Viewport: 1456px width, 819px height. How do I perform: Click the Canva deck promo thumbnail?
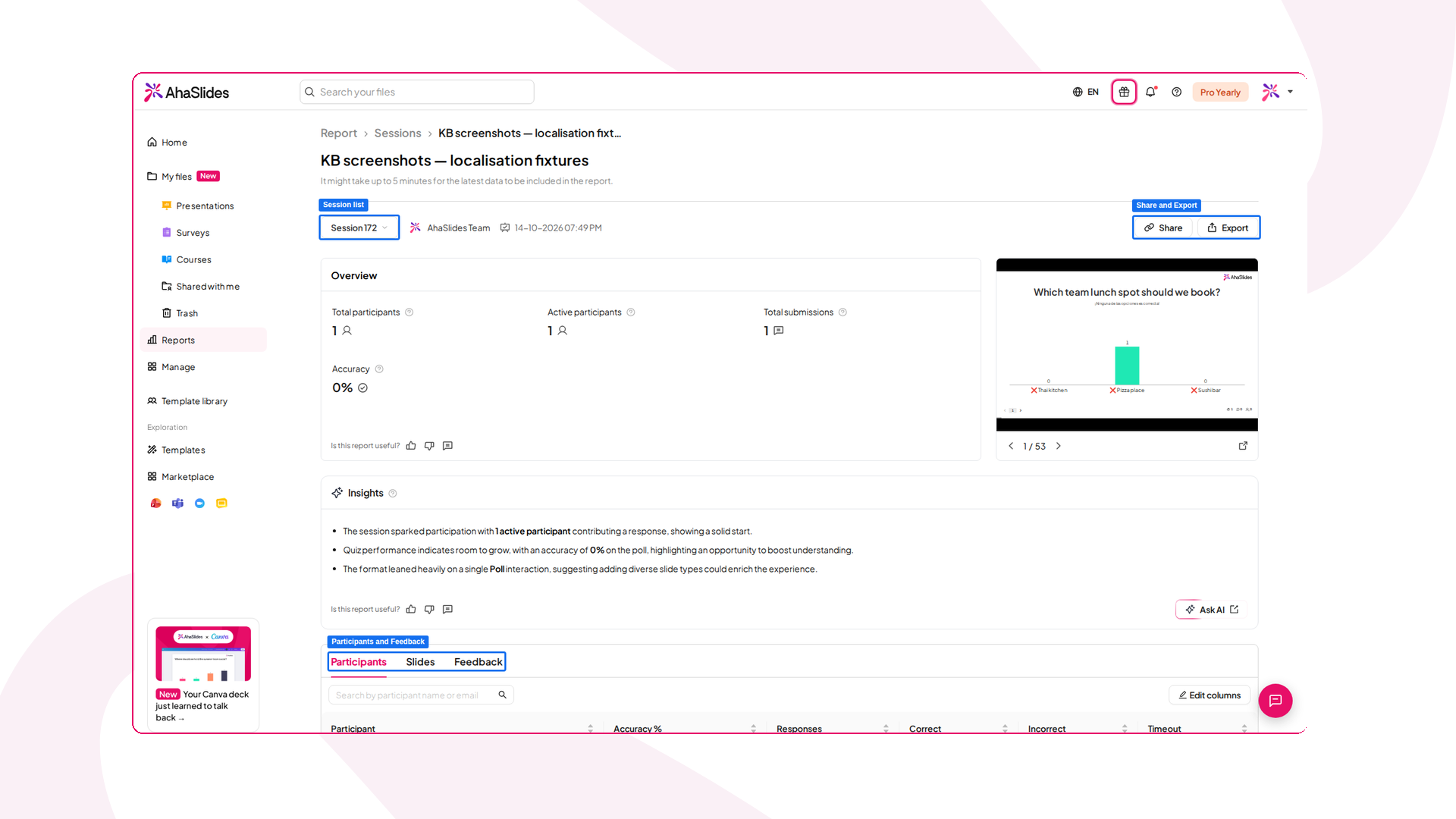pyautogui.click(x=203, y=654)
